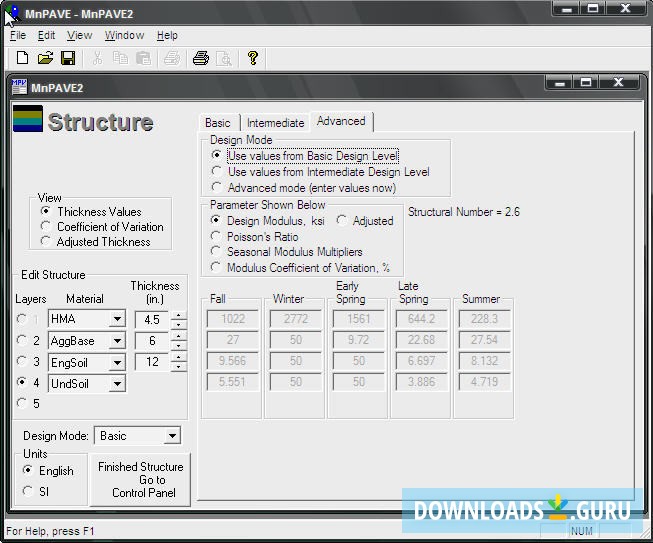Click stepper arrows for 4.5 thickness
Screen dimensions: 653x543
(179, 319)
